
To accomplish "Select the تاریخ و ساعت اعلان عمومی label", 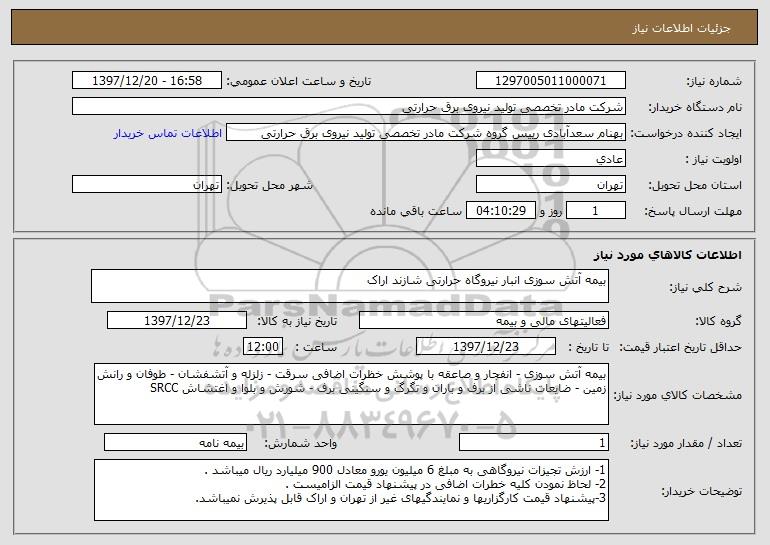I will pos(299,82).
